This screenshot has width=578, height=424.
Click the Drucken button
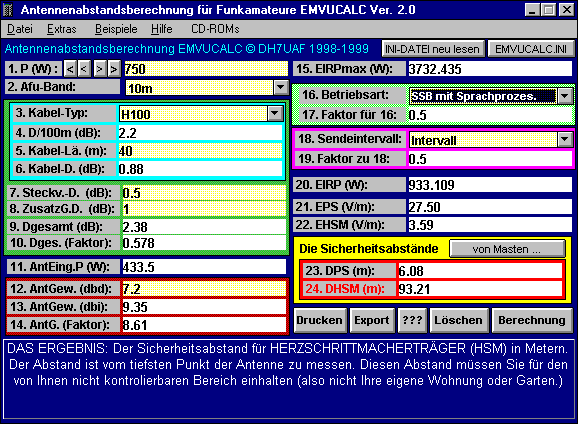click(320, 320)
